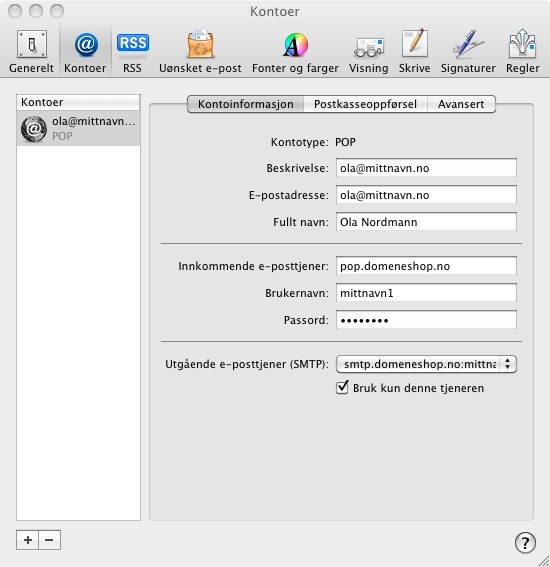The height and width of the screenshot is (567, 550).
Task: Open the Generelt preferences pane
Action: click(31, 51)
